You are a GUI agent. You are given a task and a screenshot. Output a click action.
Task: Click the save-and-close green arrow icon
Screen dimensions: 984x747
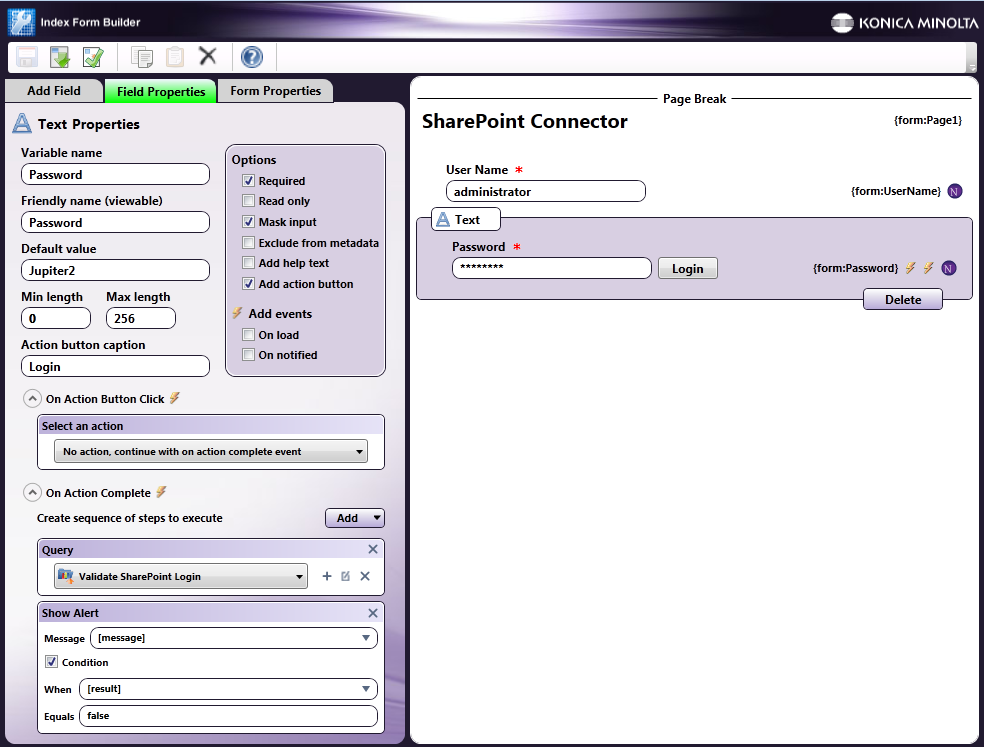pyautogui.click(x=60, y=57)
